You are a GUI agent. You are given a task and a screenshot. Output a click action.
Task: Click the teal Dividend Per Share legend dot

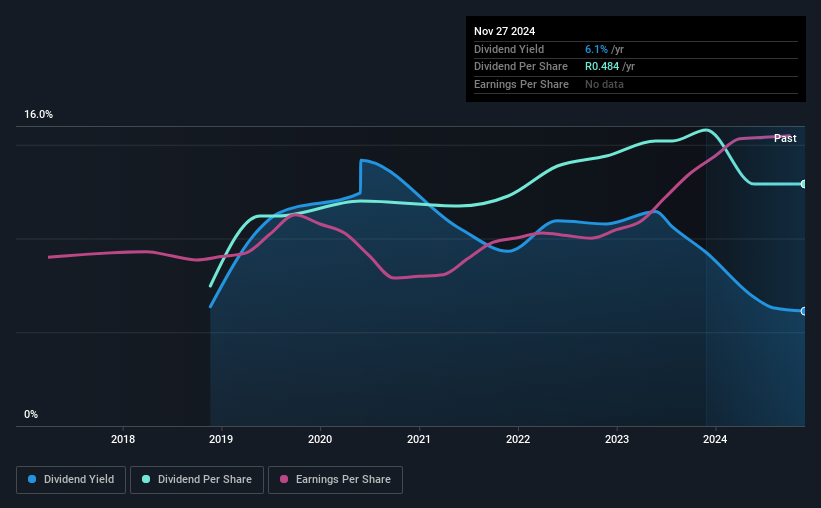(146, 479)
